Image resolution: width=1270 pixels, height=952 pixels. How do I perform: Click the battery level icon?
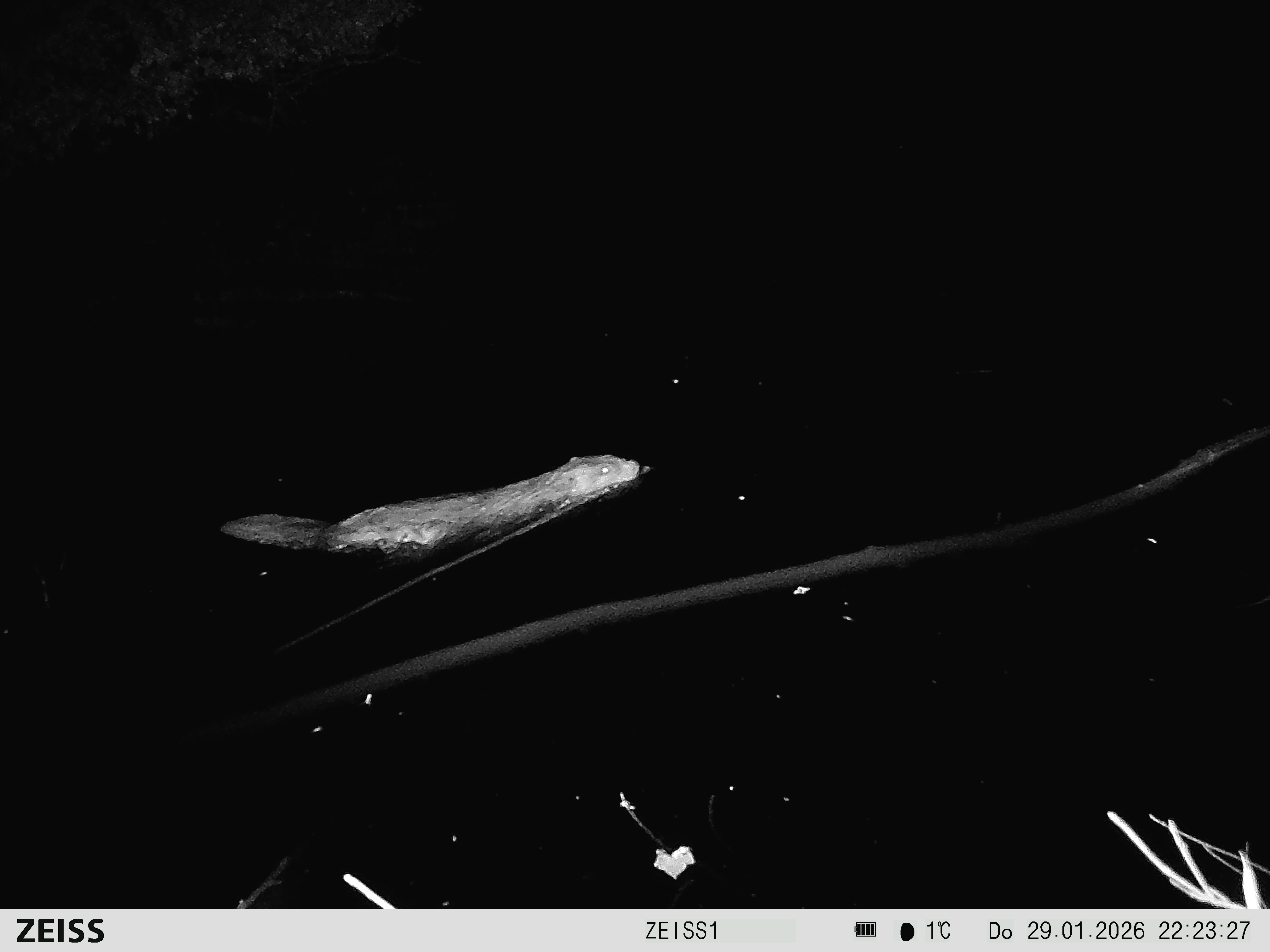tap(865, 930)
